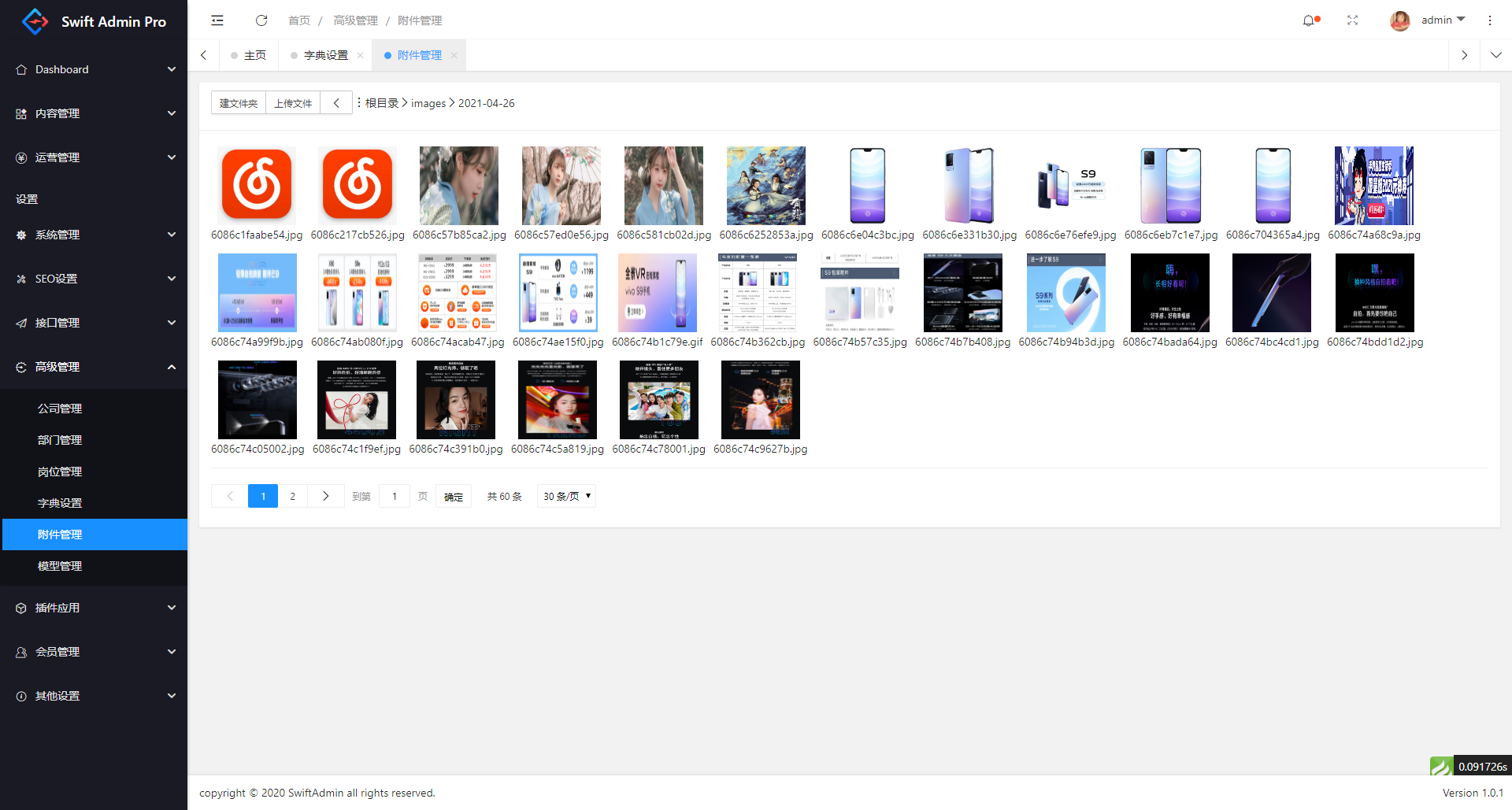Click the 建文件夹 button

[239, 103]
